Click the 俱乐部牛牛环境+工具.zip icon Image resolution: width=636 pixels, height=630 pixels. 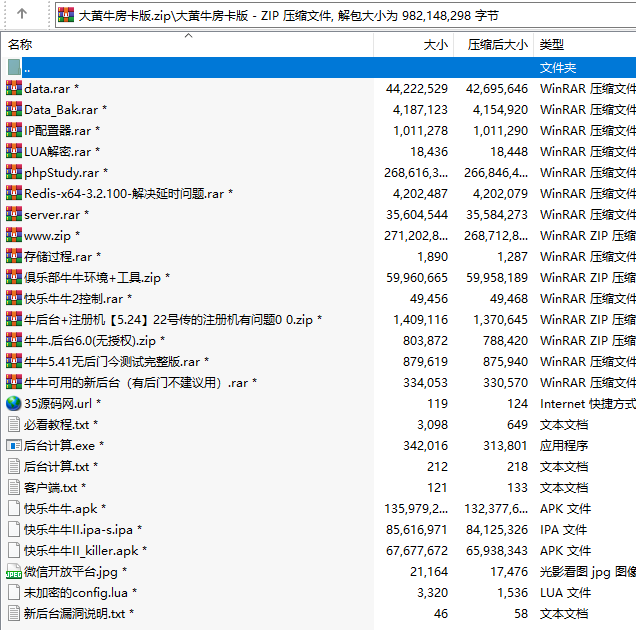(x=14, y=277)
